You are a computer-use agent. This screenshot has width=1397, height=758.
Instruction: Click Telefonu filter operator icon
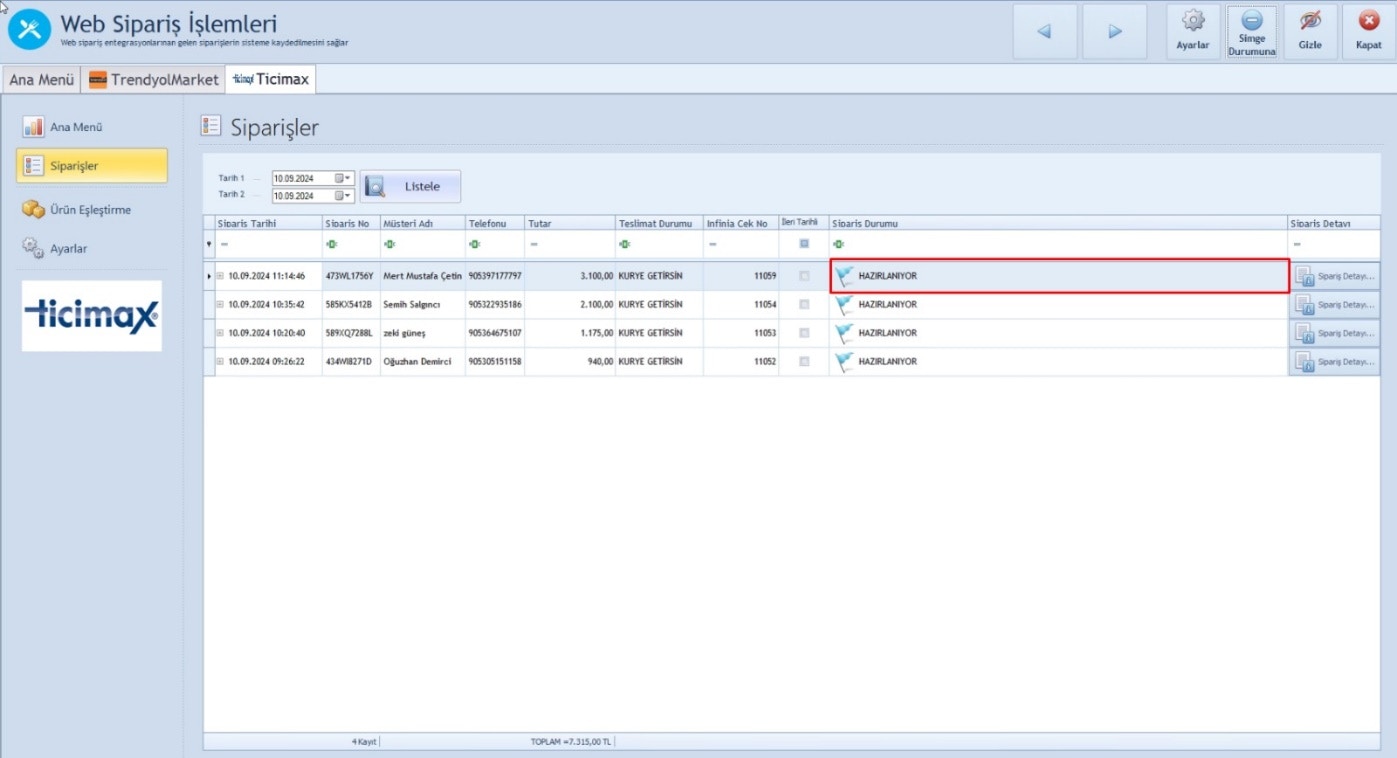(474, 244)
